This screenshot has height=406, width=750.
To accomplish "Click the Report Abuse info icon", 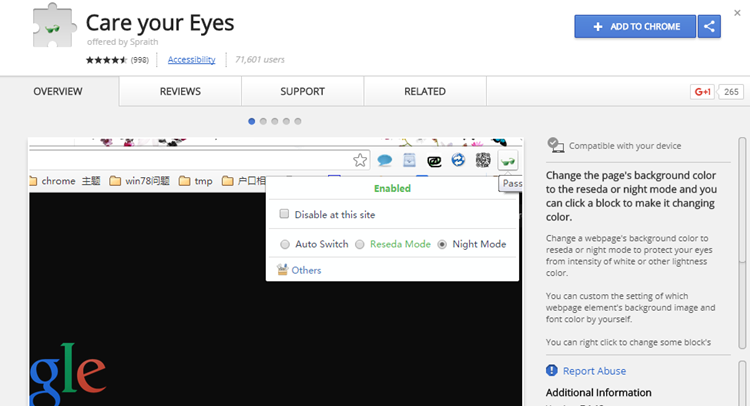I will 553,371.
